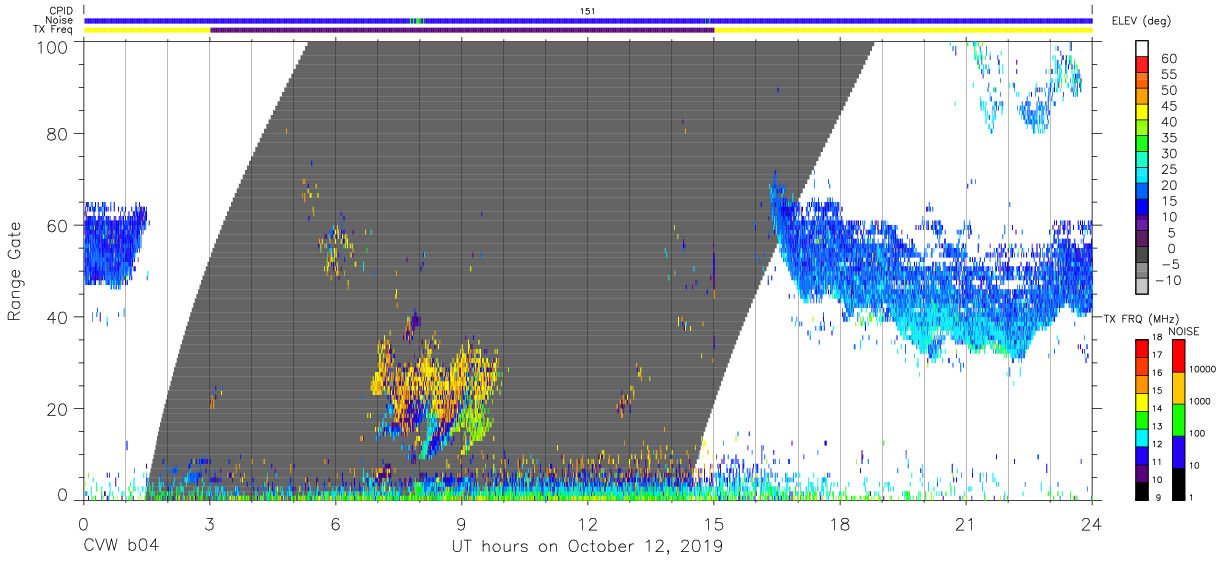Click the 'ELEV (deg)' colorbar title
Screen dimensions: 1228x567
pyautogui.click(x=1140, y=21)
